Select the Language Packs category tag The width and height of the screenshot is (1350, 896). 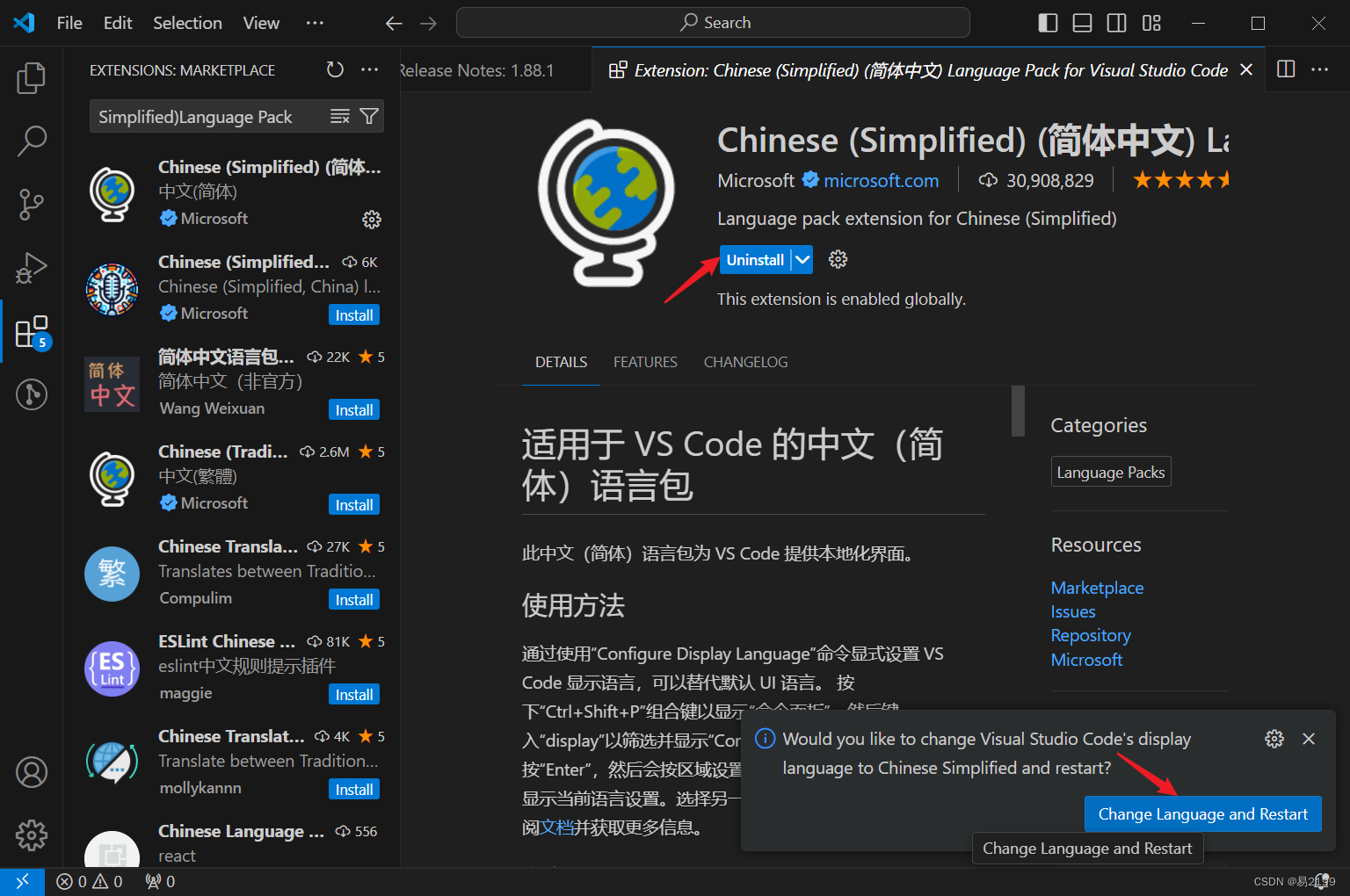click(1111, 472)
